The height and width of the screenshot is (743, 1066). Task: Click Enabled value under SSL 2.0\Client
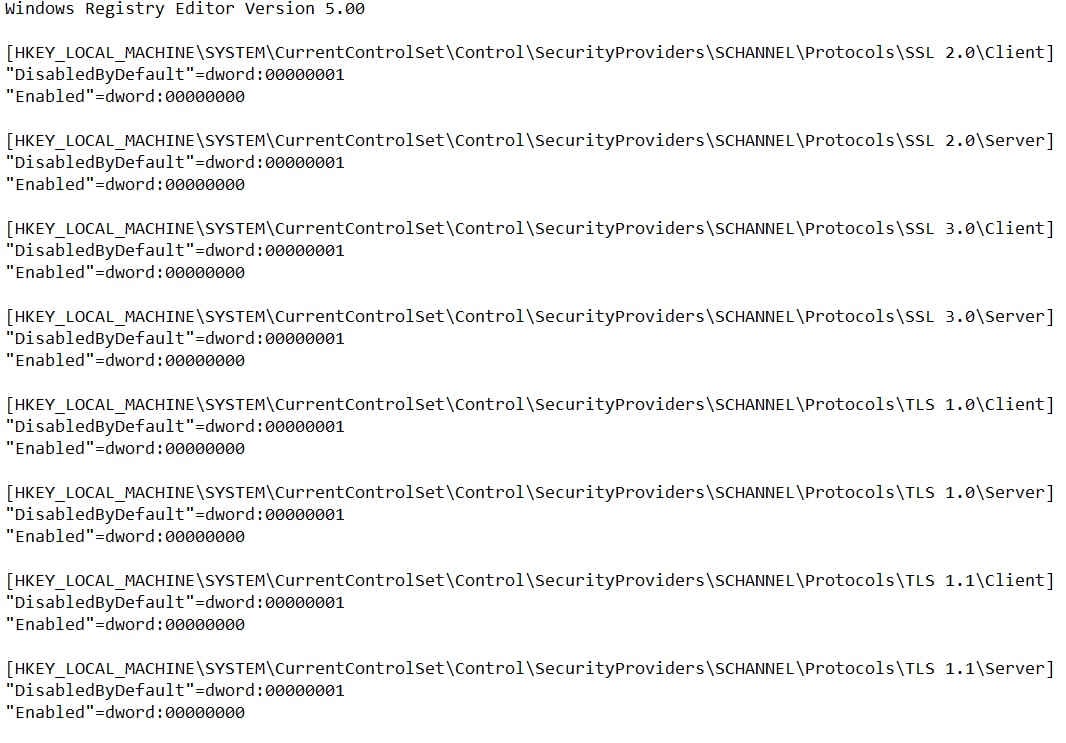point(125,97)
